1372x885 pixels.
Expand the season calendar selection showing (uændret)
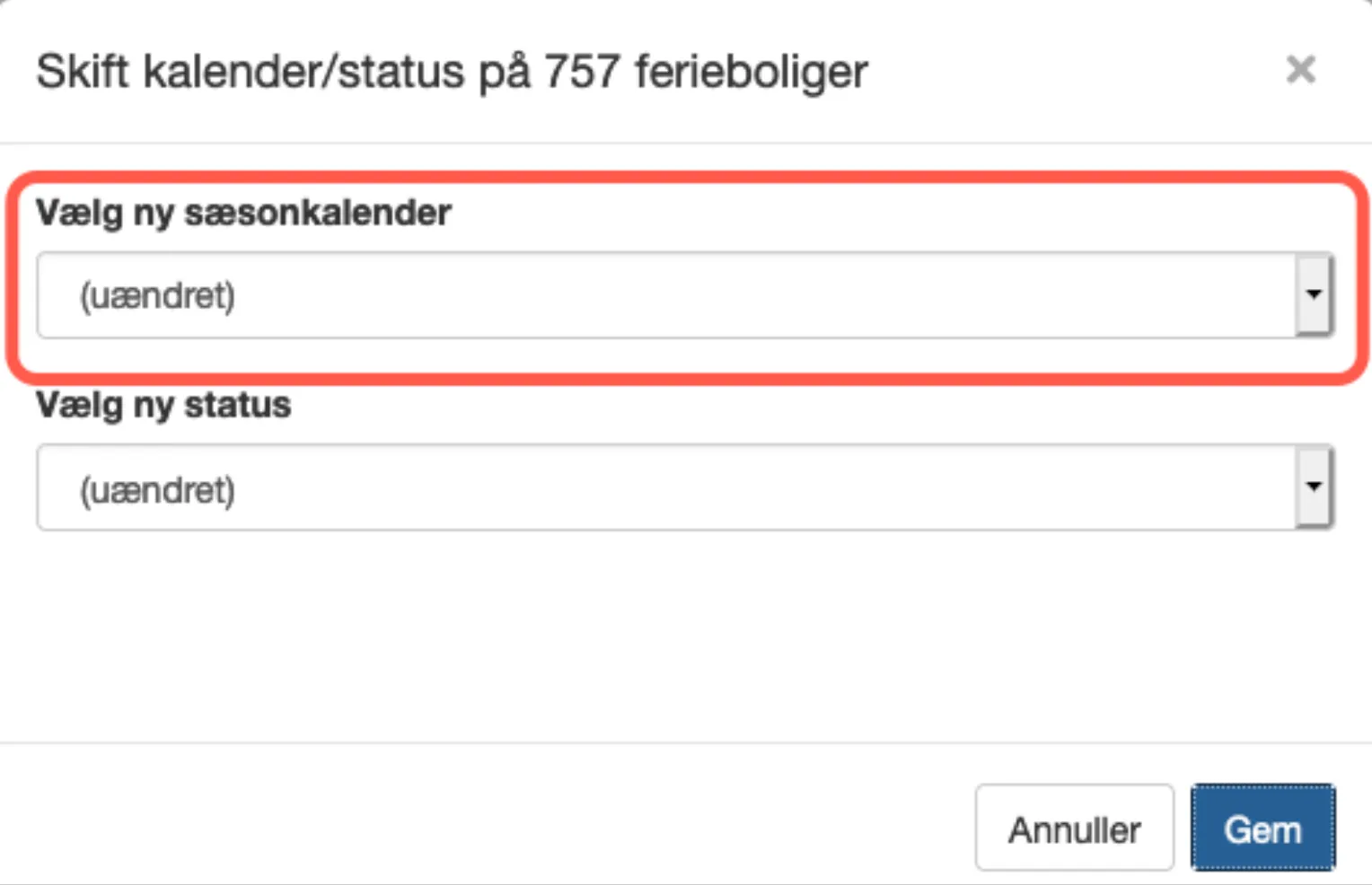coord(682,294)
